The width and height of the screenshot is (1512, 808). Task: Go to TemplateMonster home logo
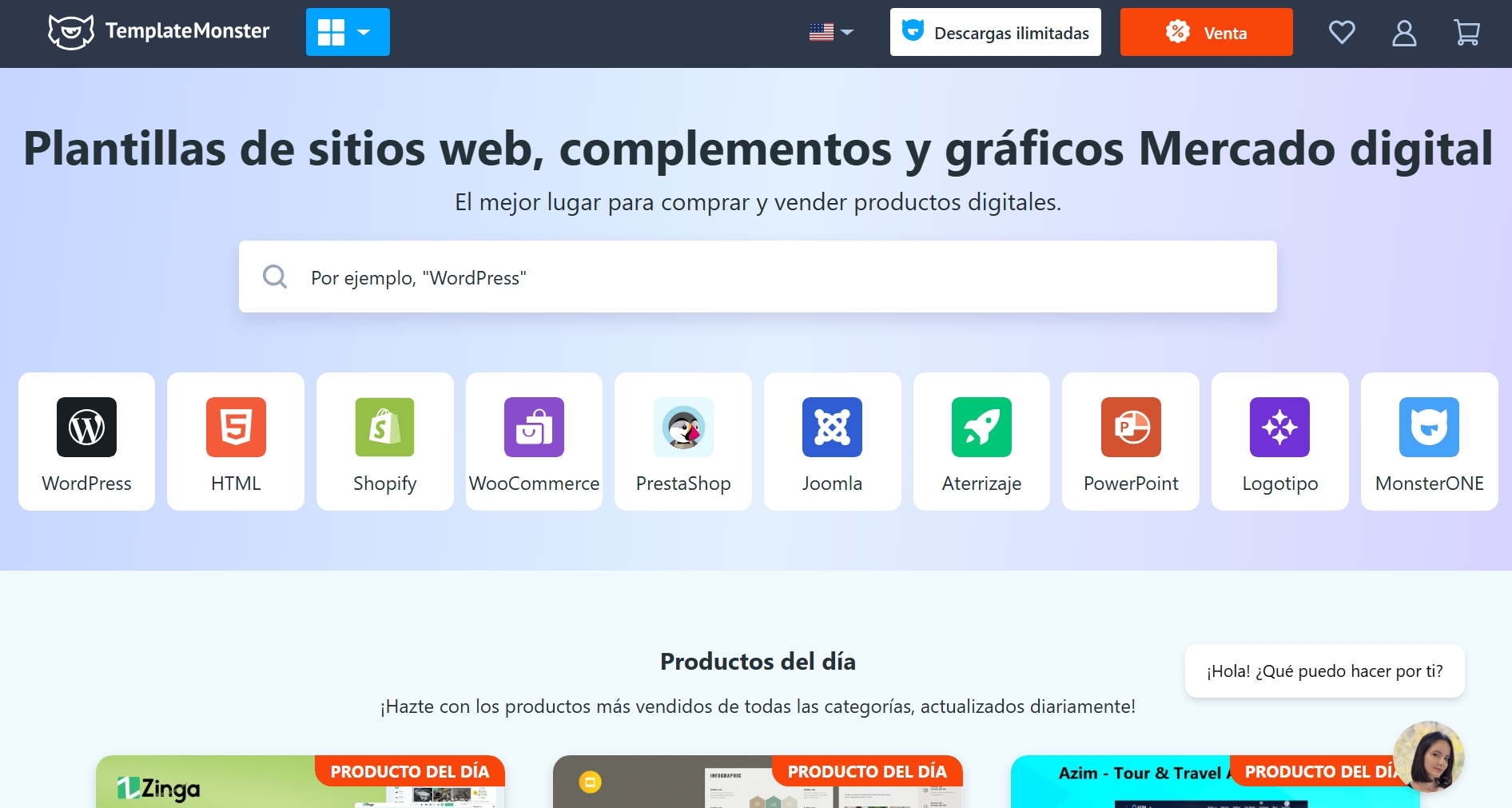159,32
